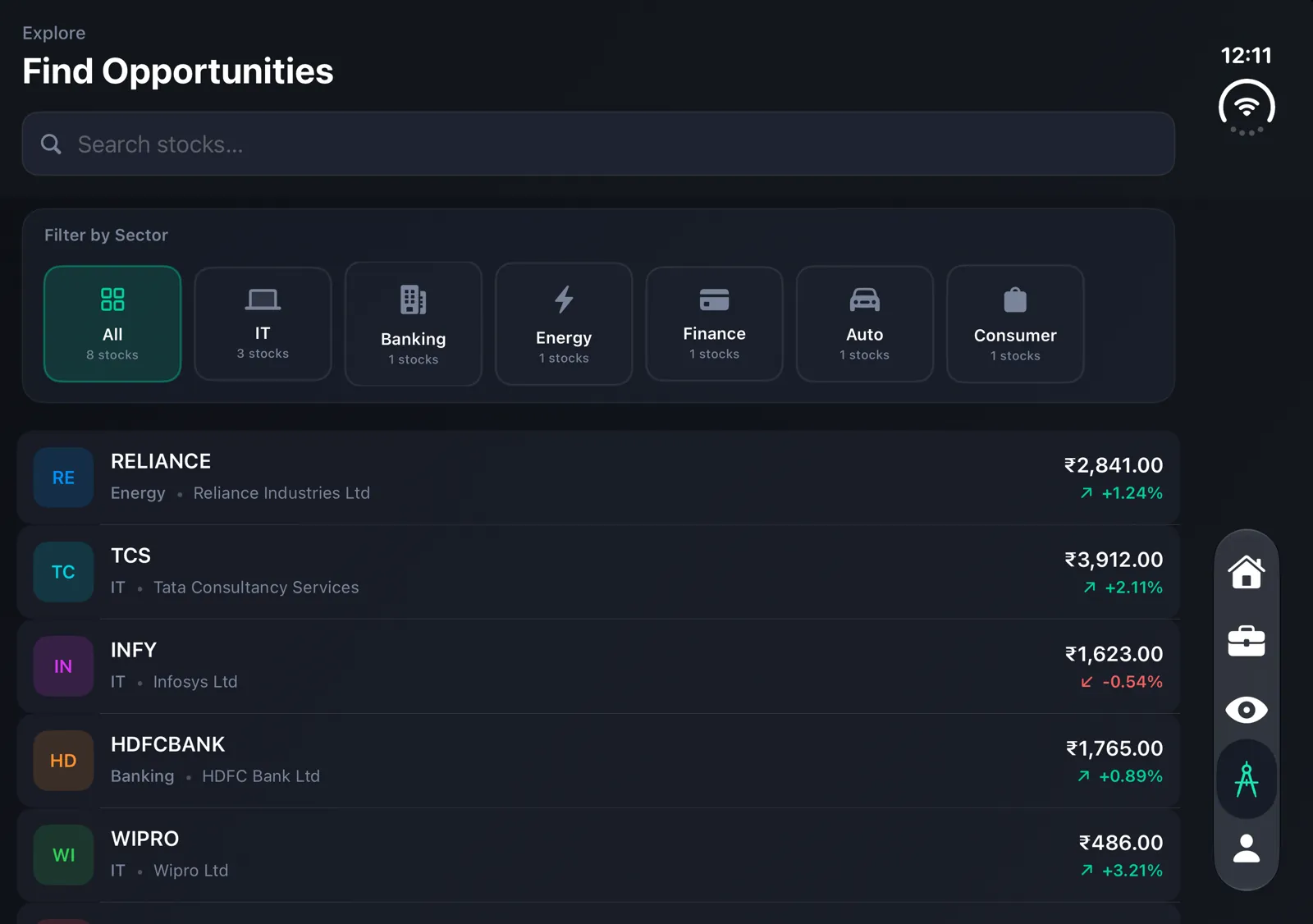Open the INFY stock row
Screen dimensions: 1313x924
(x=598, y=666)
